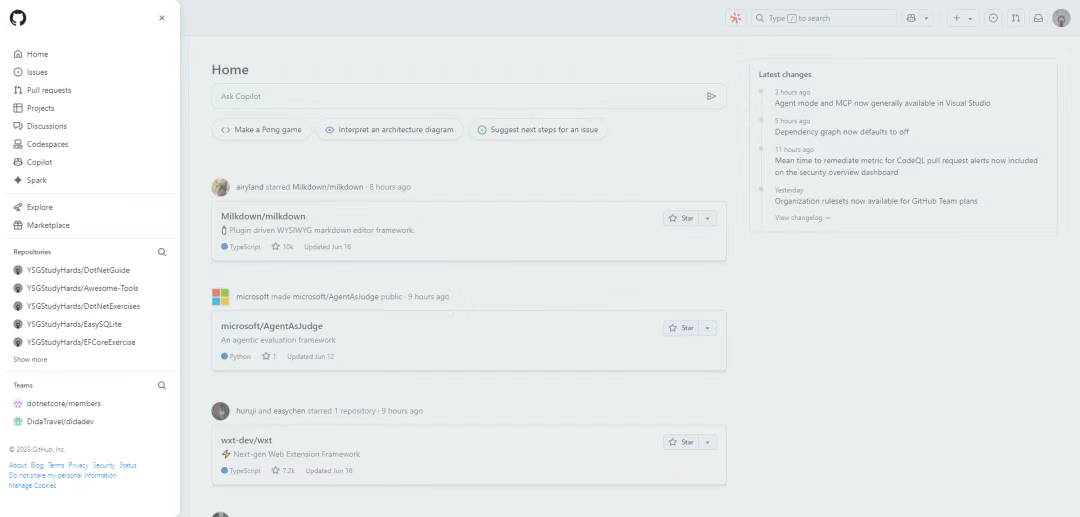Click the Teams search icon

(x=162, y=386)
